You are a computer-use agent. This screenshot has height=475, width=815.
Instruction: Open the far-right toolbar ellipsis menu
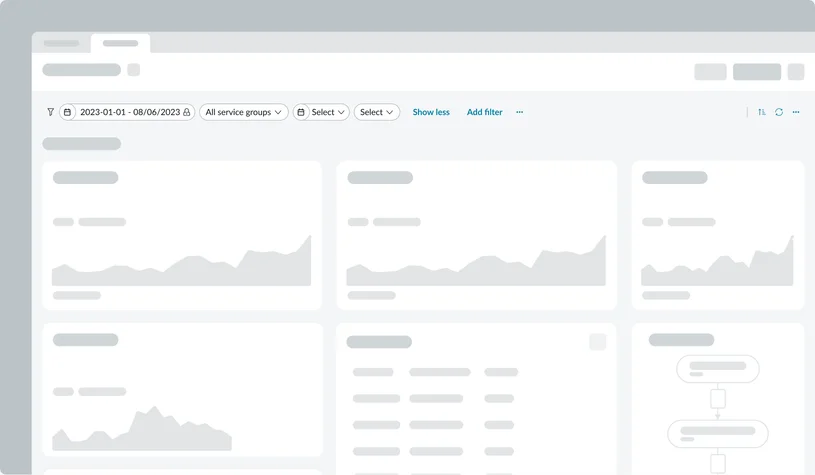796,112
